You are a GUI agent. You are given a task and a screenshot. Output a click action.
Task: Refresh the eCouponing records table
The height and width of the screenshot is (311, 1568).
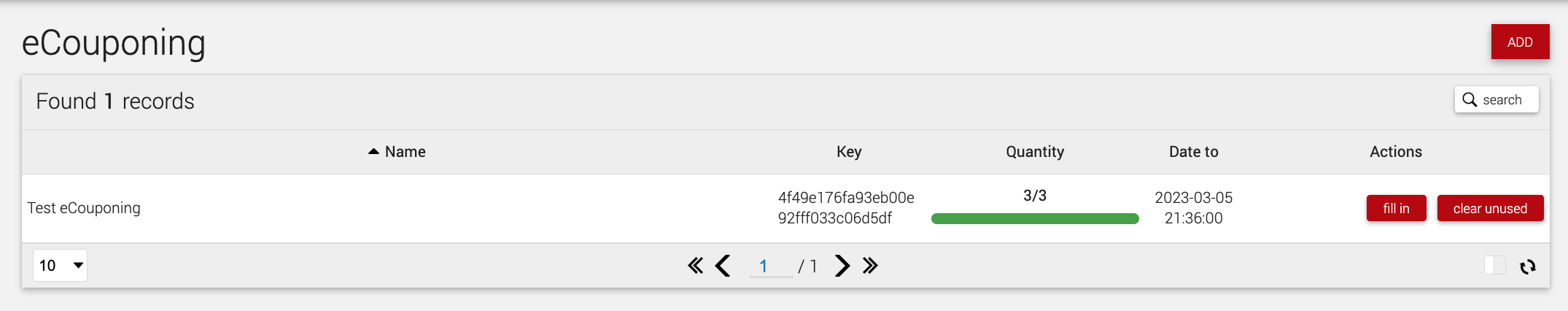click(x=1528, y=266)
